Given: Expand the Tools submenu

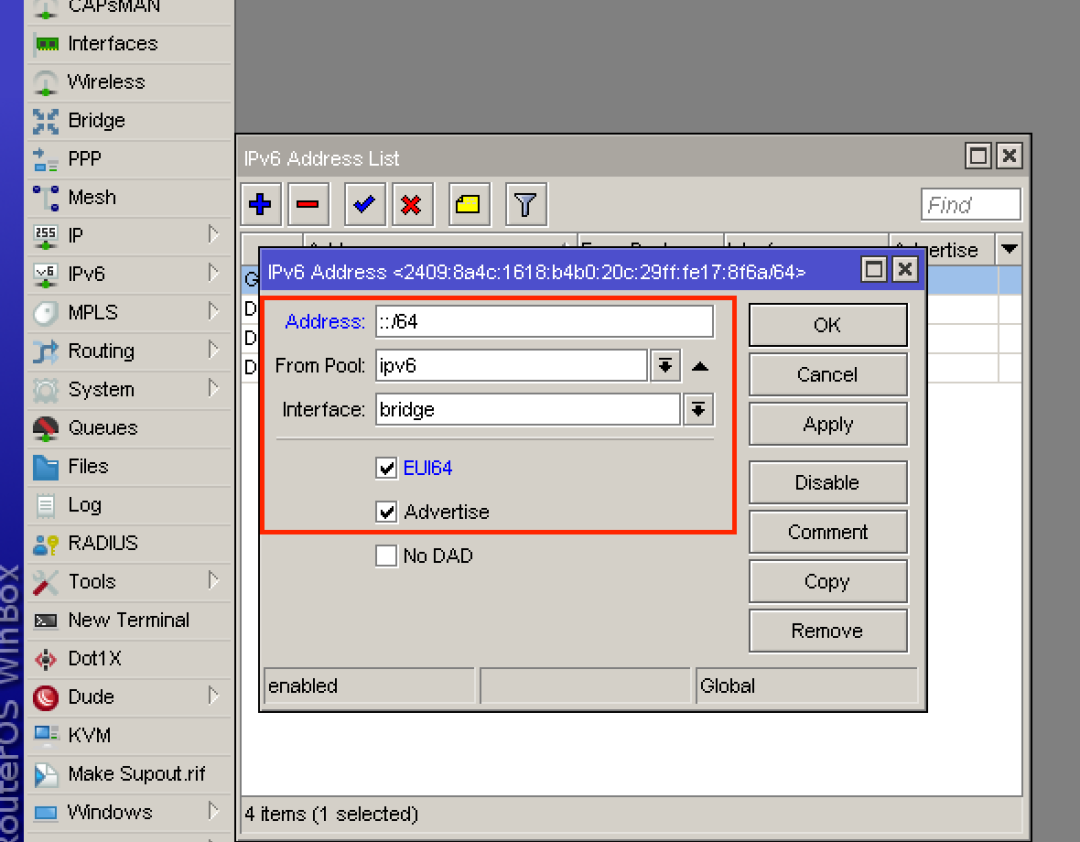Looking at the screenshot, I should coord(214,581).
